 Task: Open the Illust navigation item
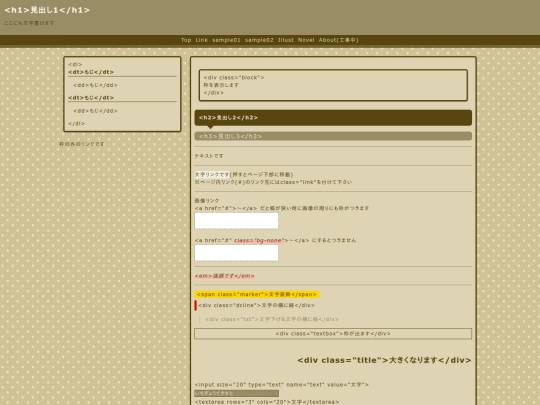(x=286, y=40)
